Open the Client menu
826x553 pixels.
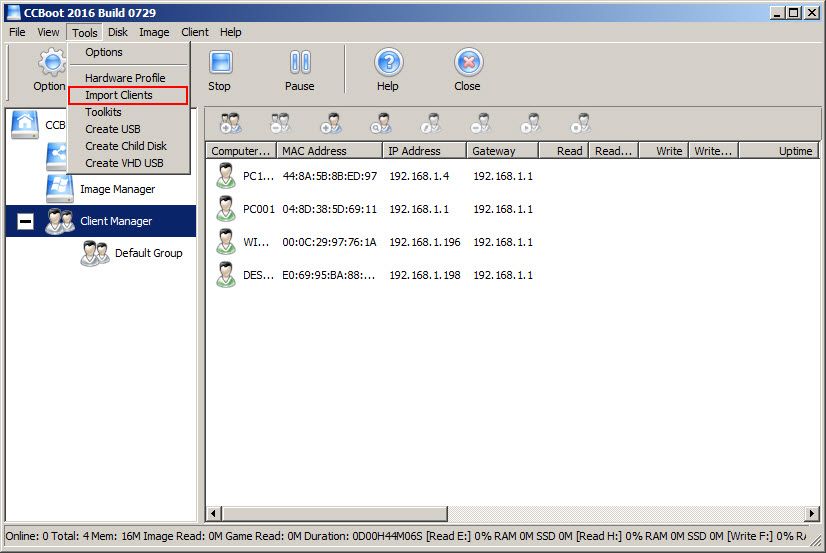pyautogui.click(x=195, y=32)
